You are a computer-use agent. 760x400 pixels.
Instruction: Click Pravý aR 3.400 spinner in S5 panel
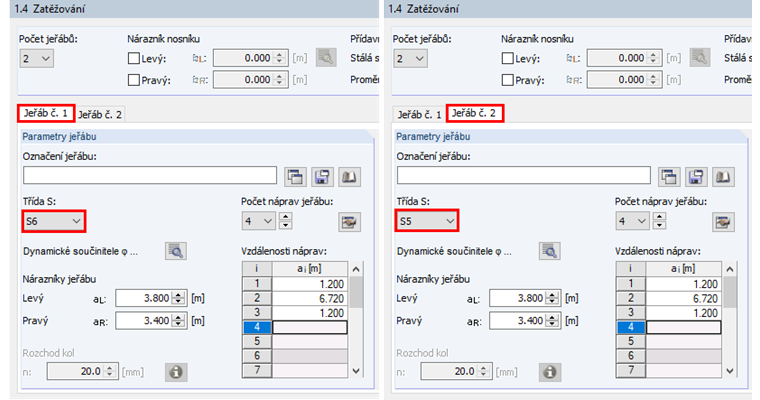(x=553, y=320)
